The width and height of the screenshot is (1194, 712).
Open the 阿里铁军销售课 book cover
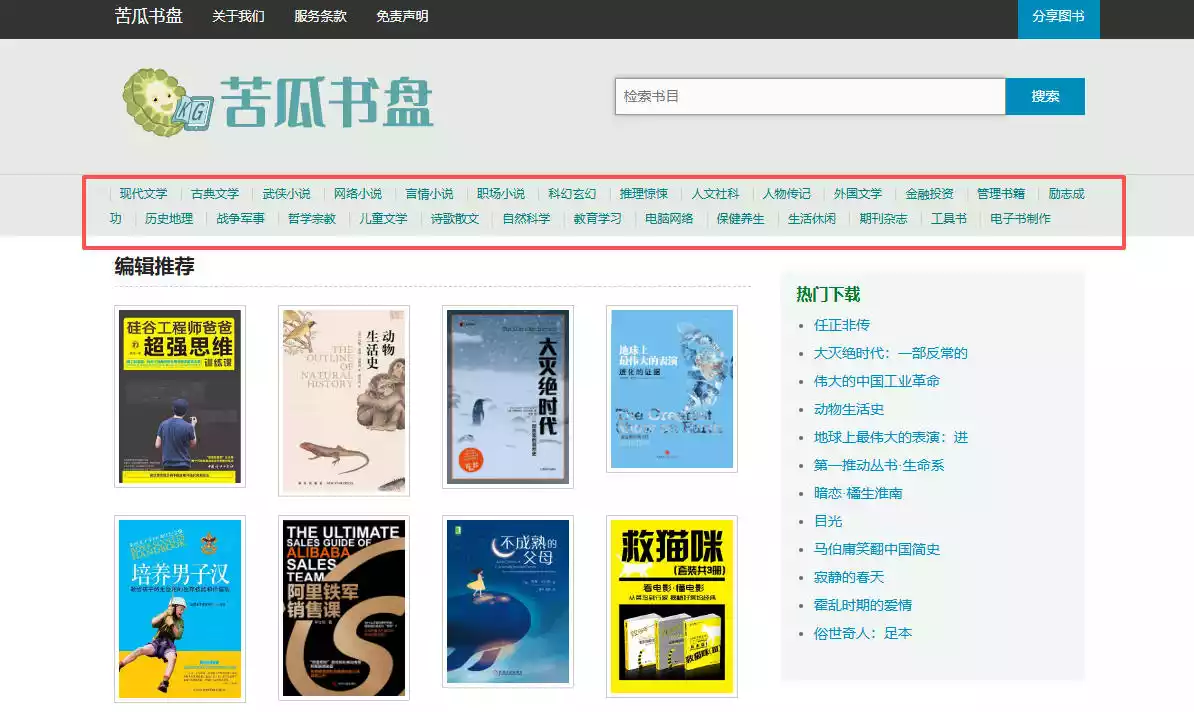[344, 608]
